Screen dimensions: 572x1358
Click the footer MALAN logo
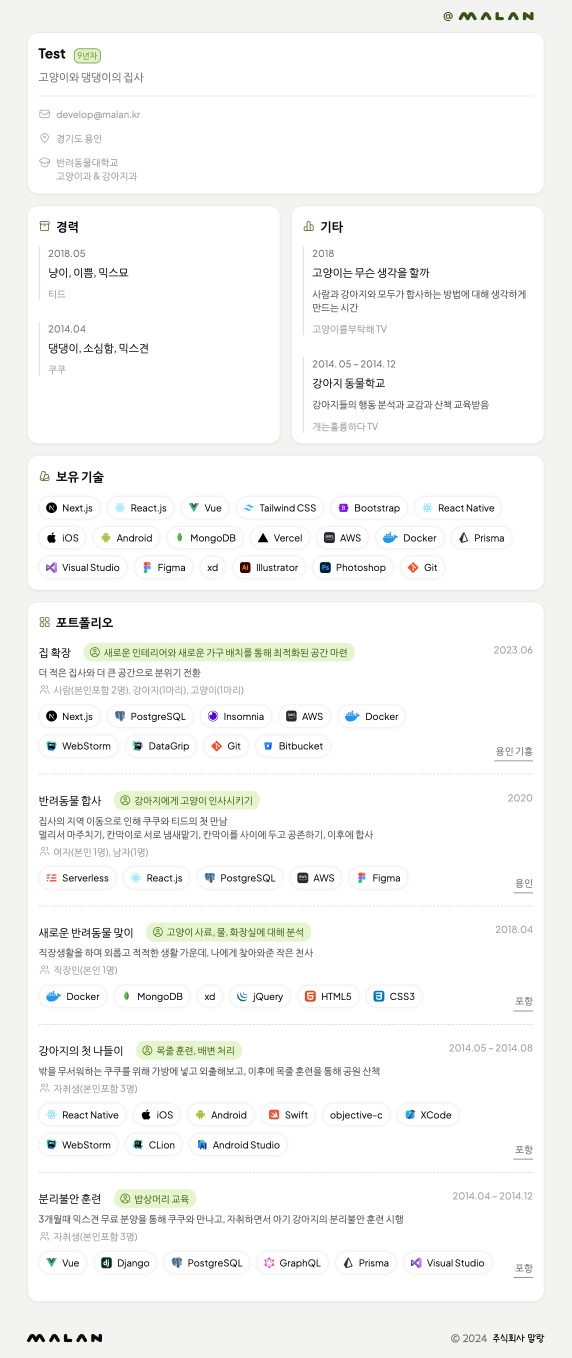click(64, 1338)
